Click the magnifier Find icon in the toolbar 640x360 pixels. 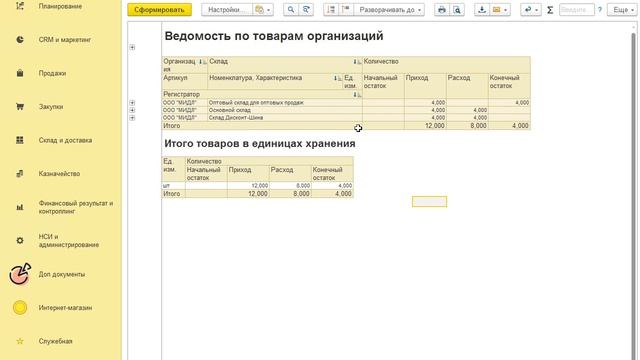pos(291,10)
